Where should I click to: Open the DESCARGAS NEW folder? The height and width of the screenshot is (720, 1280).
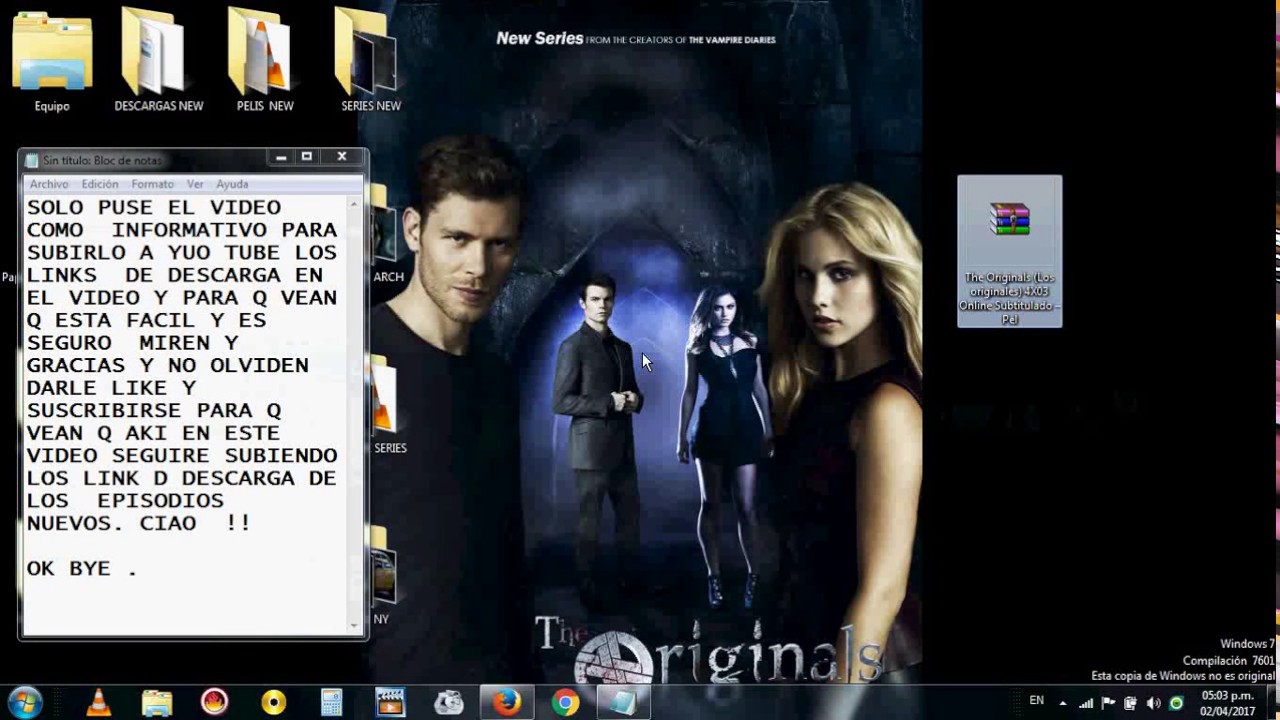point(158,58)
